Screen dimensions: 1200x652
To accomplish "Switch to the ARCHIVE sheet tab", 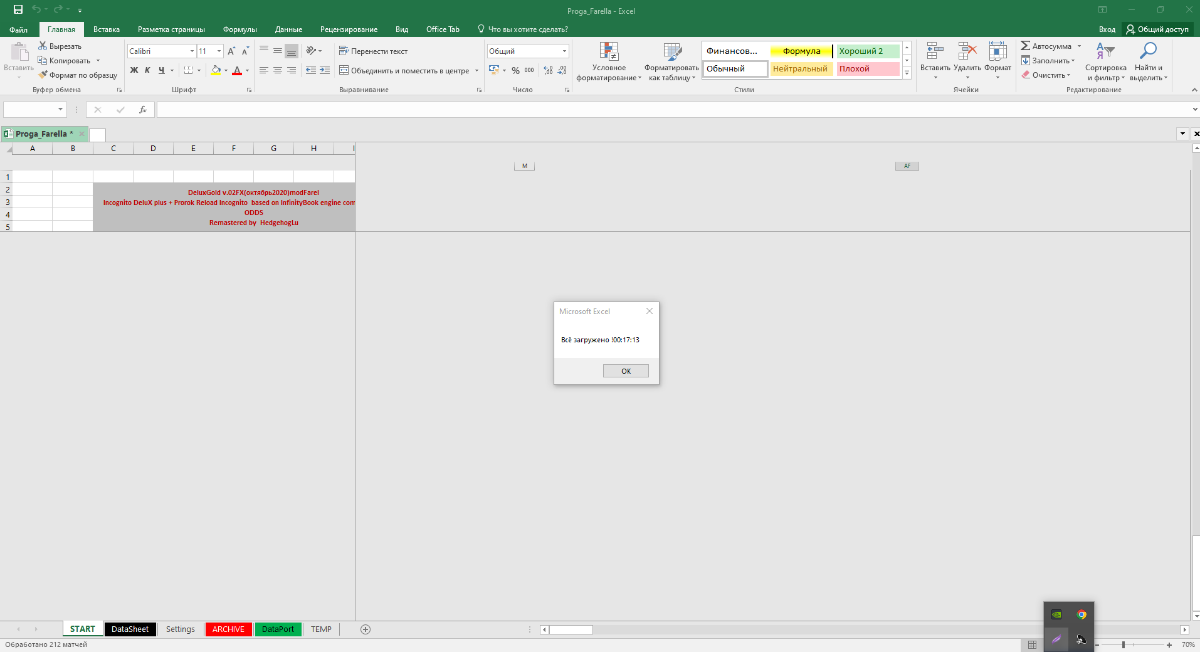I will pos(228,629).
